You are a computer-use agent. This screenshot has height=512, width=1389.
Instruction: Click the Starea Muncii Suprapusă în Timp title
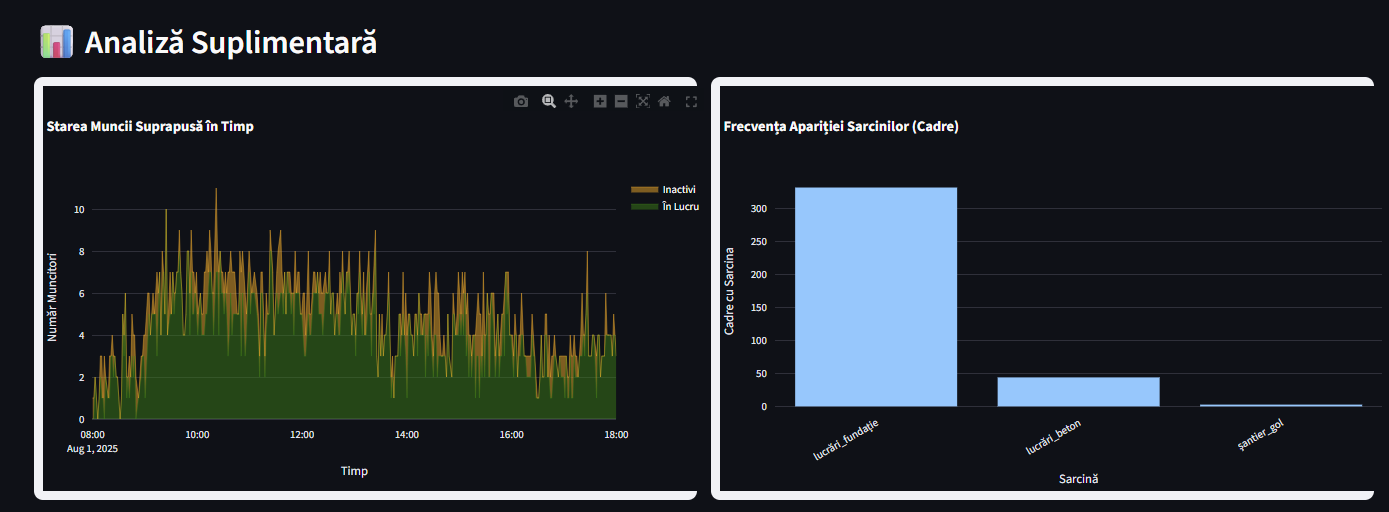[150, 127]
